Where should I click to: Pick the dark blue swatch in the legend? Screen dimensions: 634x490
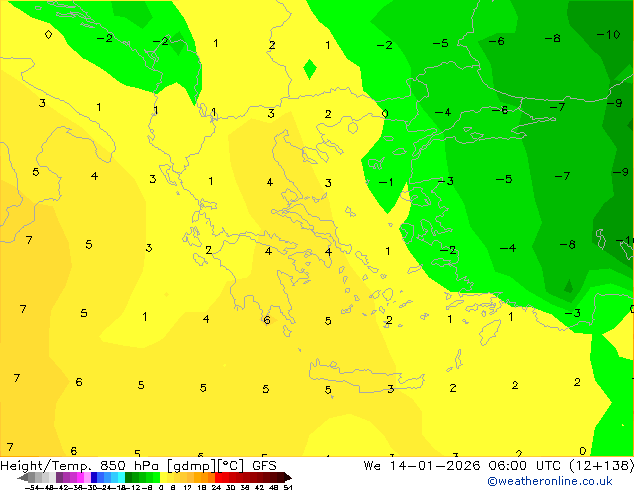click(x=94, y=477)
